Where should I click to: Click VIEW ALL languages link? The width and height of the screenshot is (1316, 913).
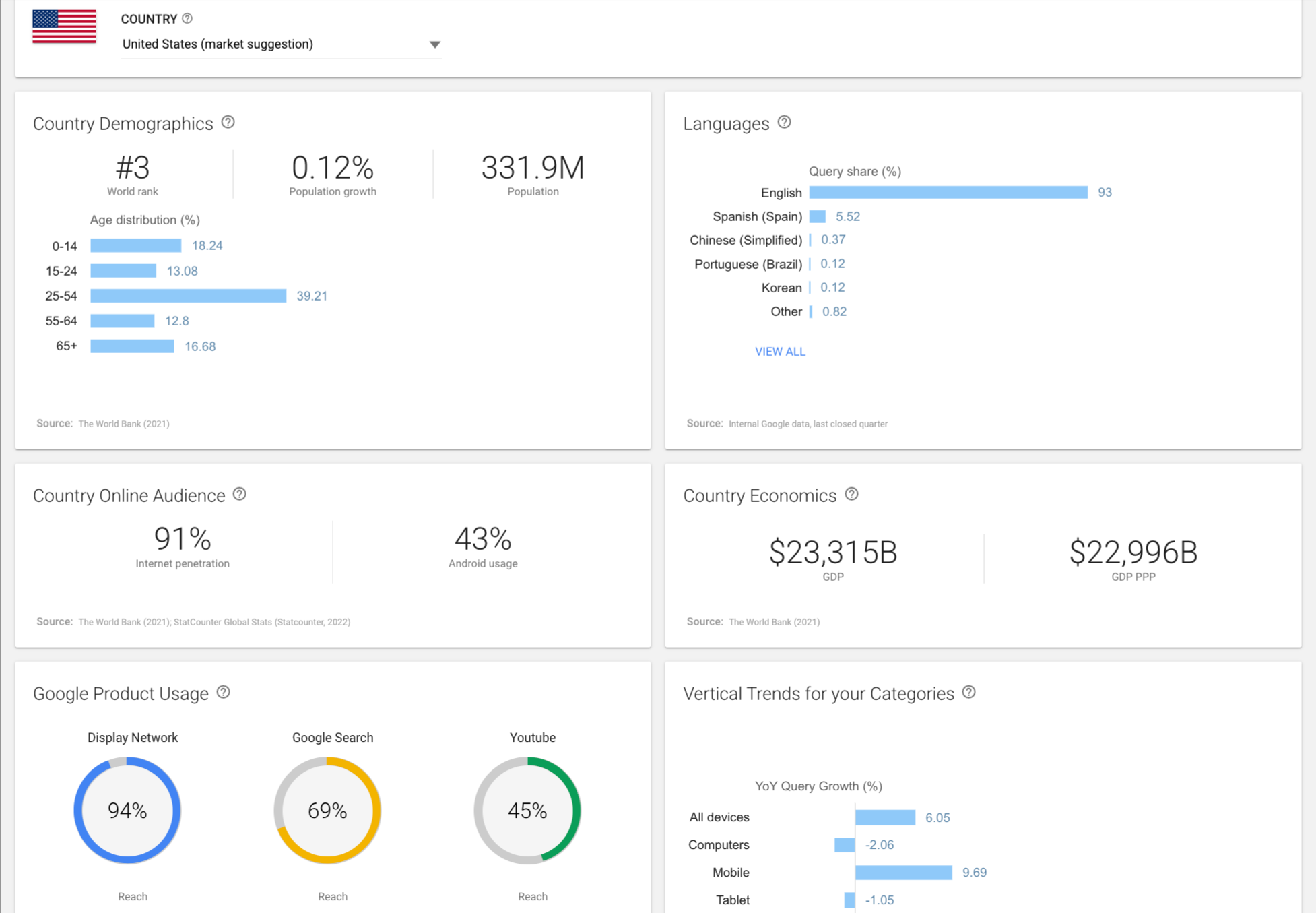click(x=779, y=352)
